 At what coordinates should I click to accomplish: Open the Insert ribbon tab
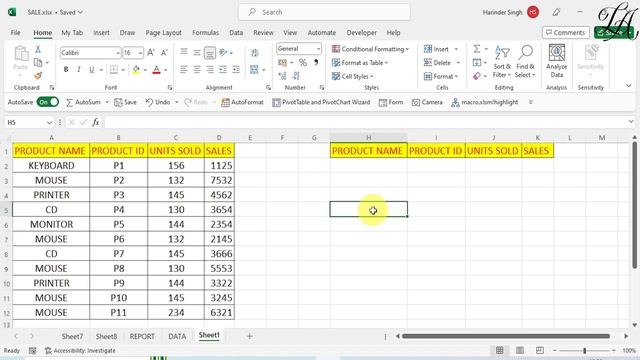point(101,33)
